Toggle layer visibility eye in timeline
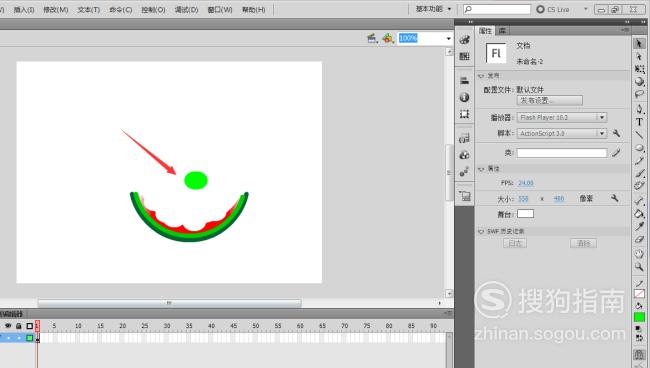Screen dimensions: 650x368 (x=8, y=326)
